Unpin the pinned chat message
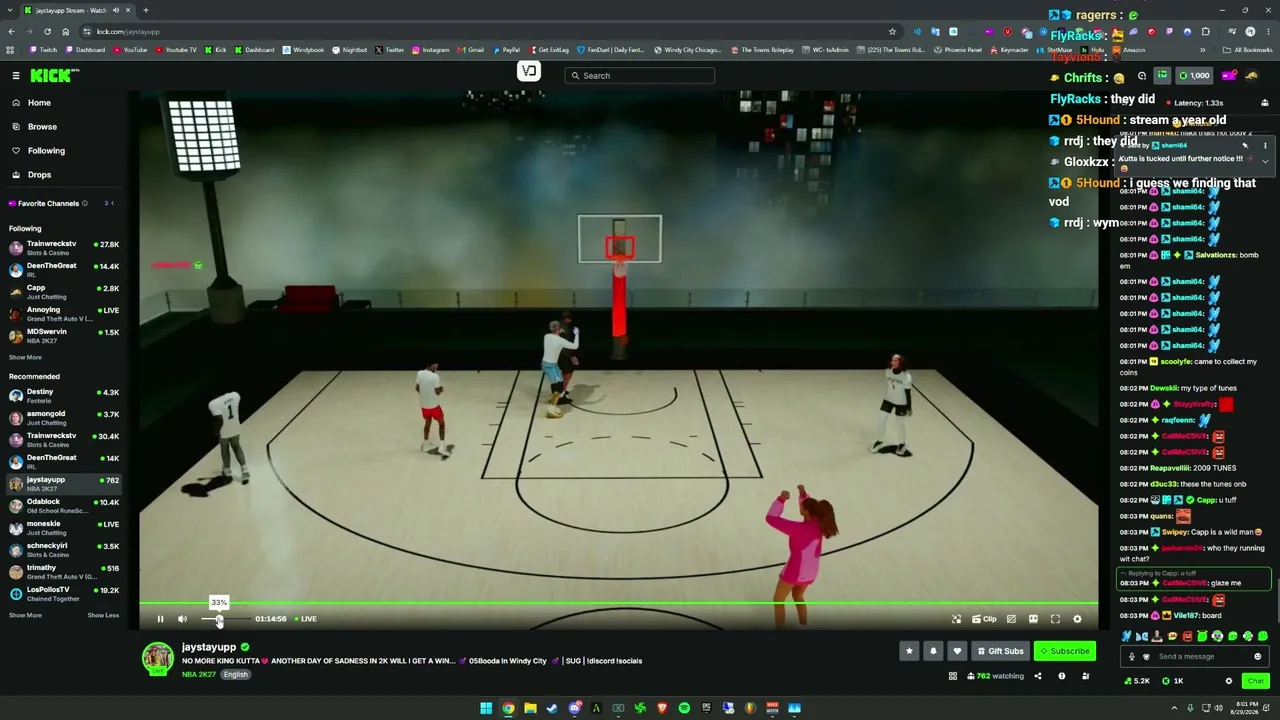The height and width of the screenshot is (720, 1280). tap(1245, 146)
